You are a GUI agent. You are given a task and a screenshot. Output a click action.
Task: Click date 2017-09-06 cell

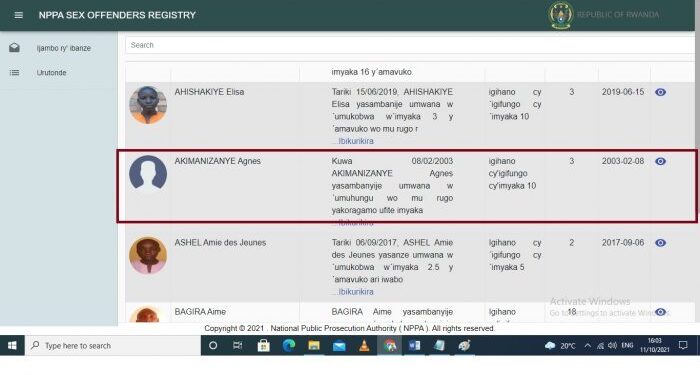(x=623, y=243)
